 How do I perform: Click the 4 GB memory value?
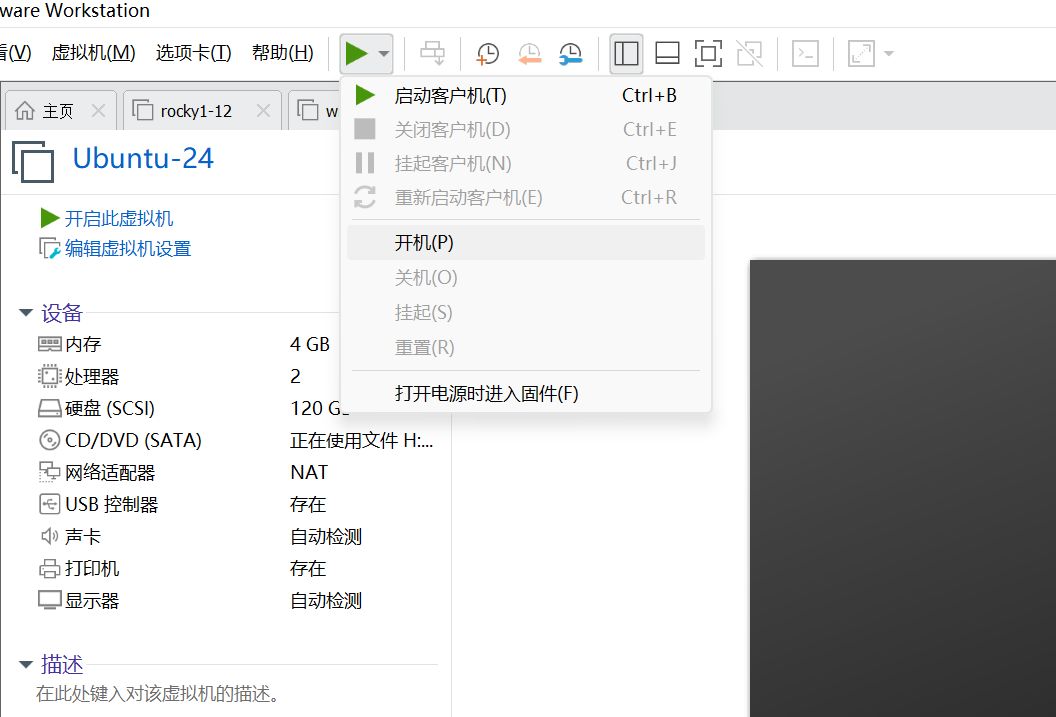pyautogui.click(x=310, y=344)
